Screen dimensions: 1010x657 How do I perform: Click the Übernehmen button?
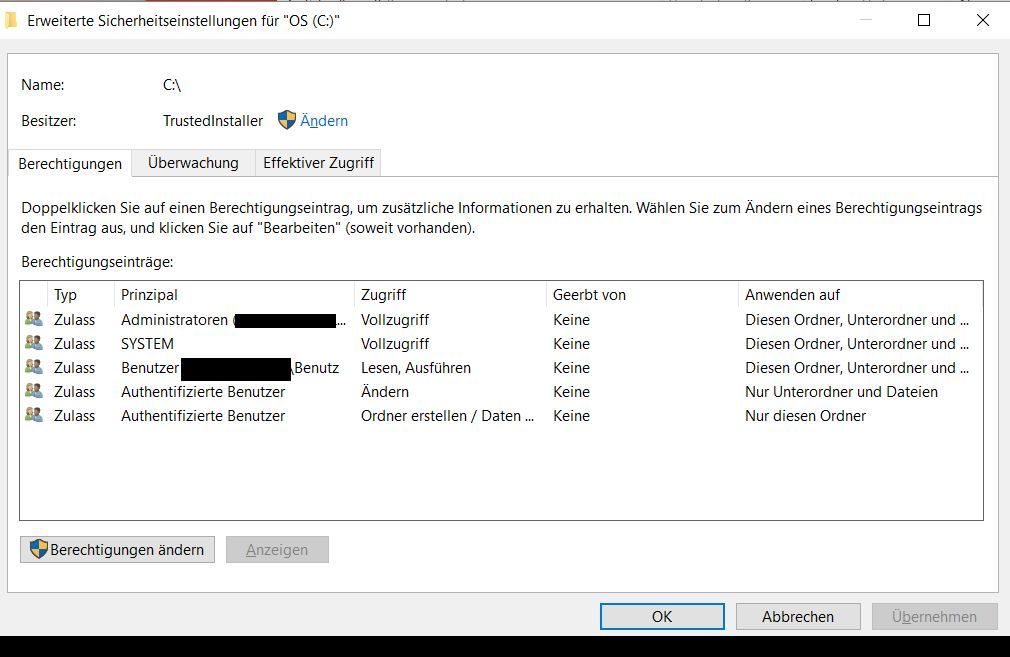[935, 616]
